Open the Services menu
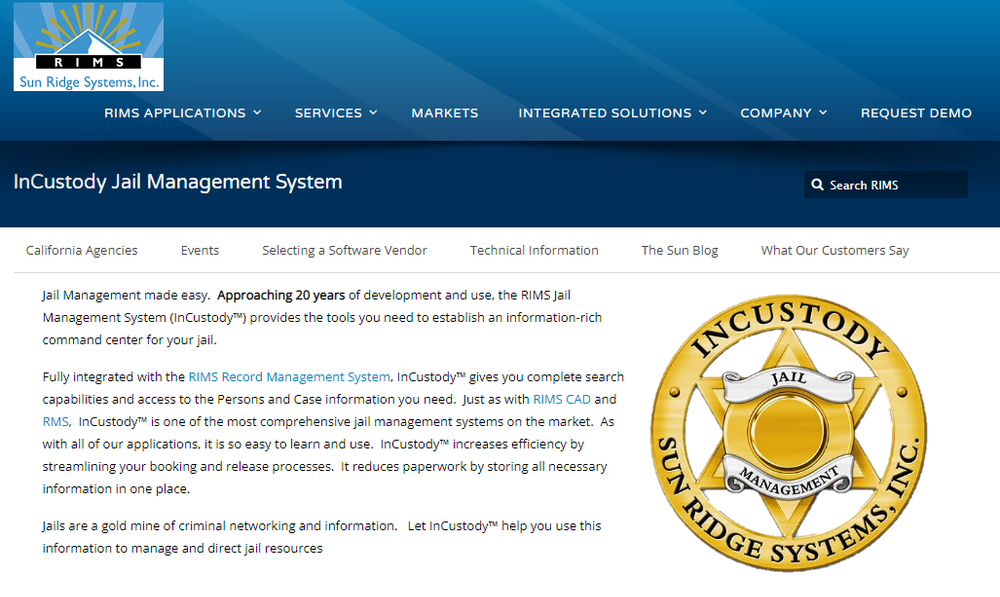The height and width of the screenshot is (597, 1000). pos(328,113)
